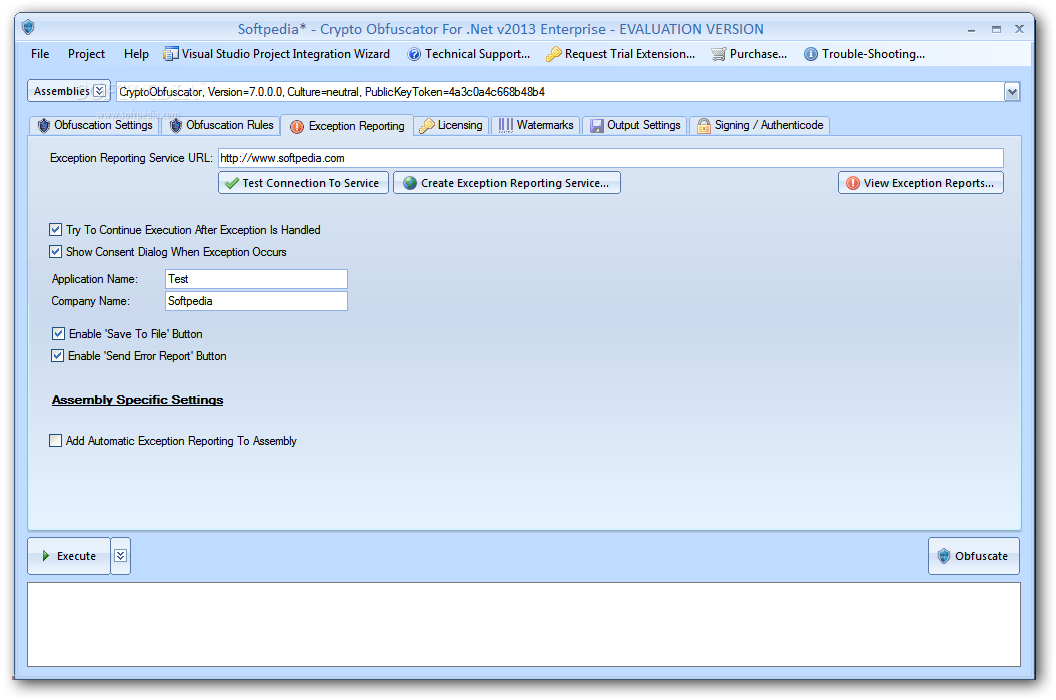
Task: Switch to Obfuscation Rules tab
Action: [221, 125]
